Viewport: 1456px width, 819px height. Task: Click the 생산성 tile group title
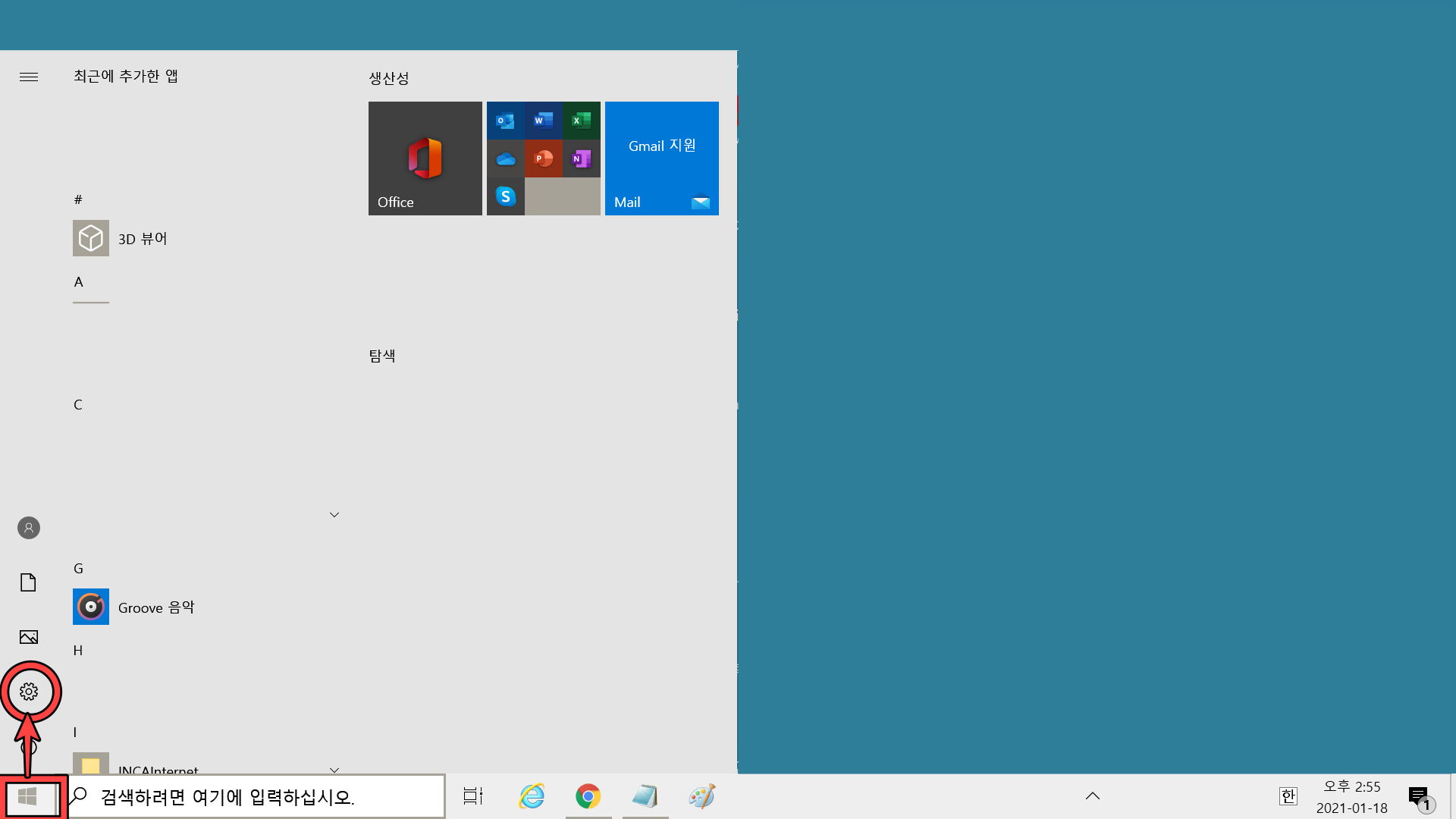(x=389, y=78)
